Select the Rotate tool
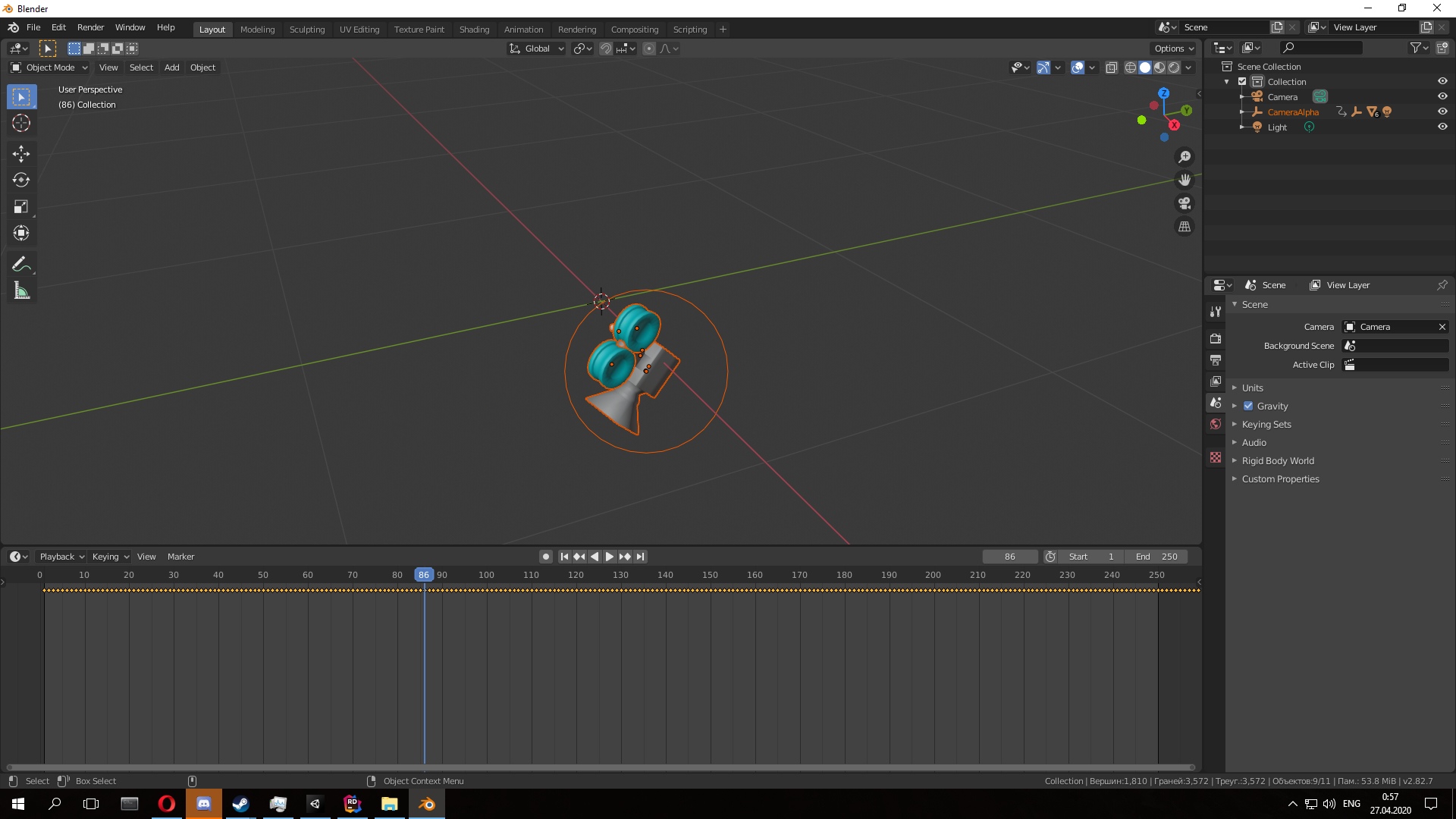 21,180
